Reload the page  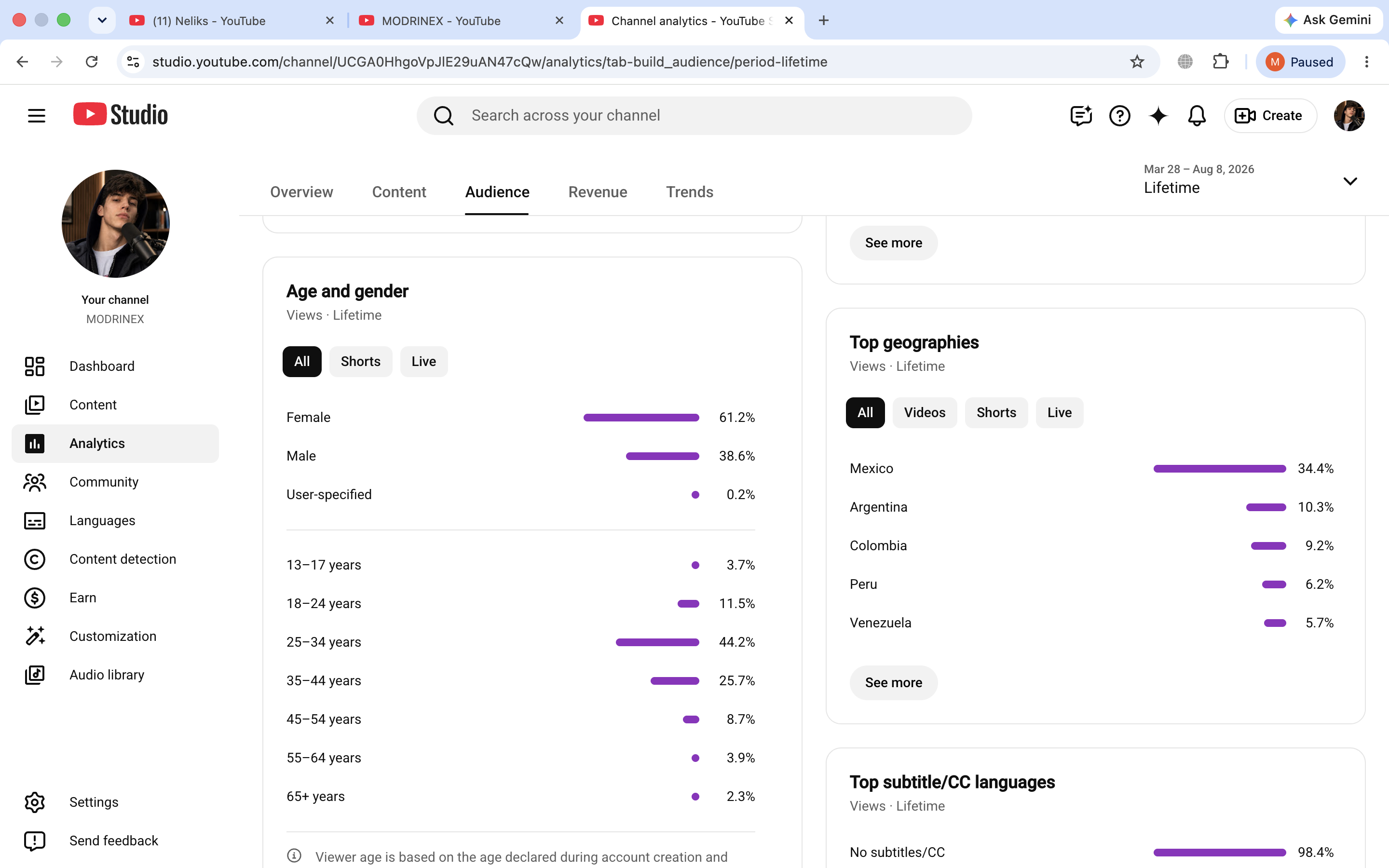(x=92, y=62)
